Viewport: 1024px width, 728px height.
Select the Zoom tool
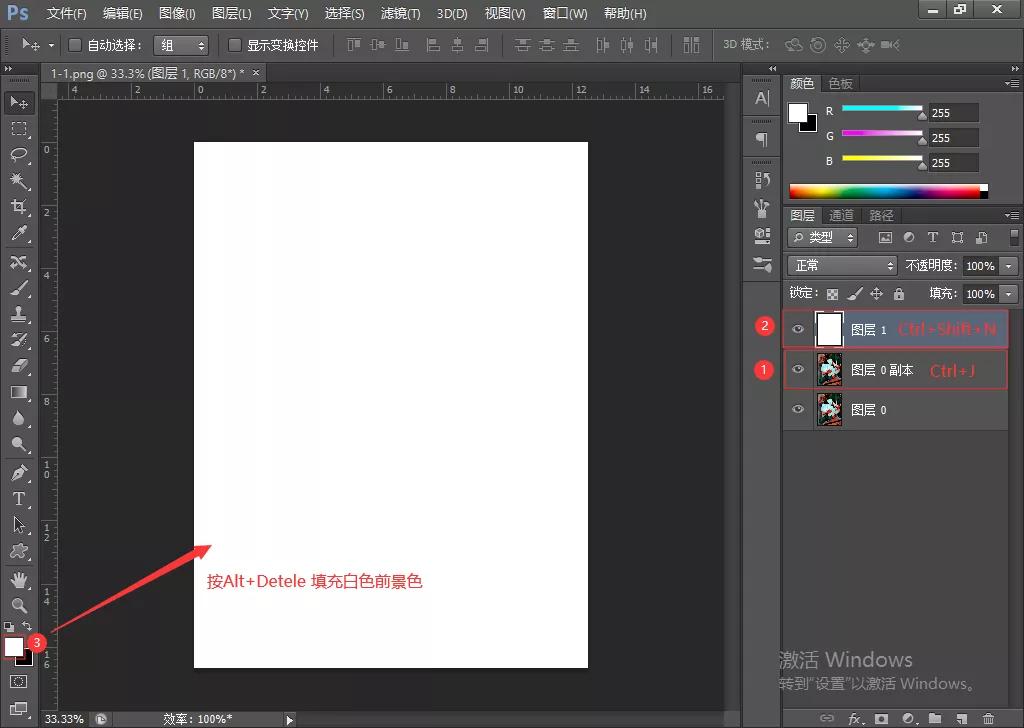[18, 606]
